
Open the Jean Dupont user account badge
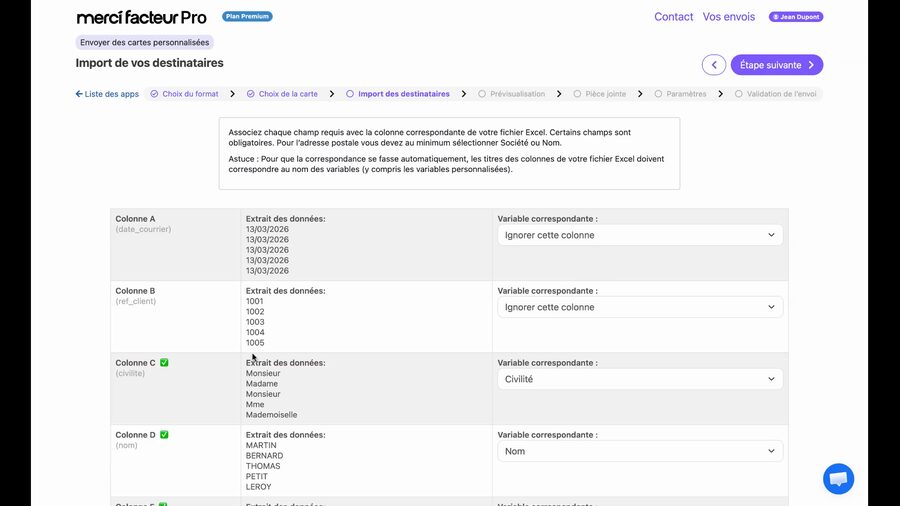click(x=796, y=17)
